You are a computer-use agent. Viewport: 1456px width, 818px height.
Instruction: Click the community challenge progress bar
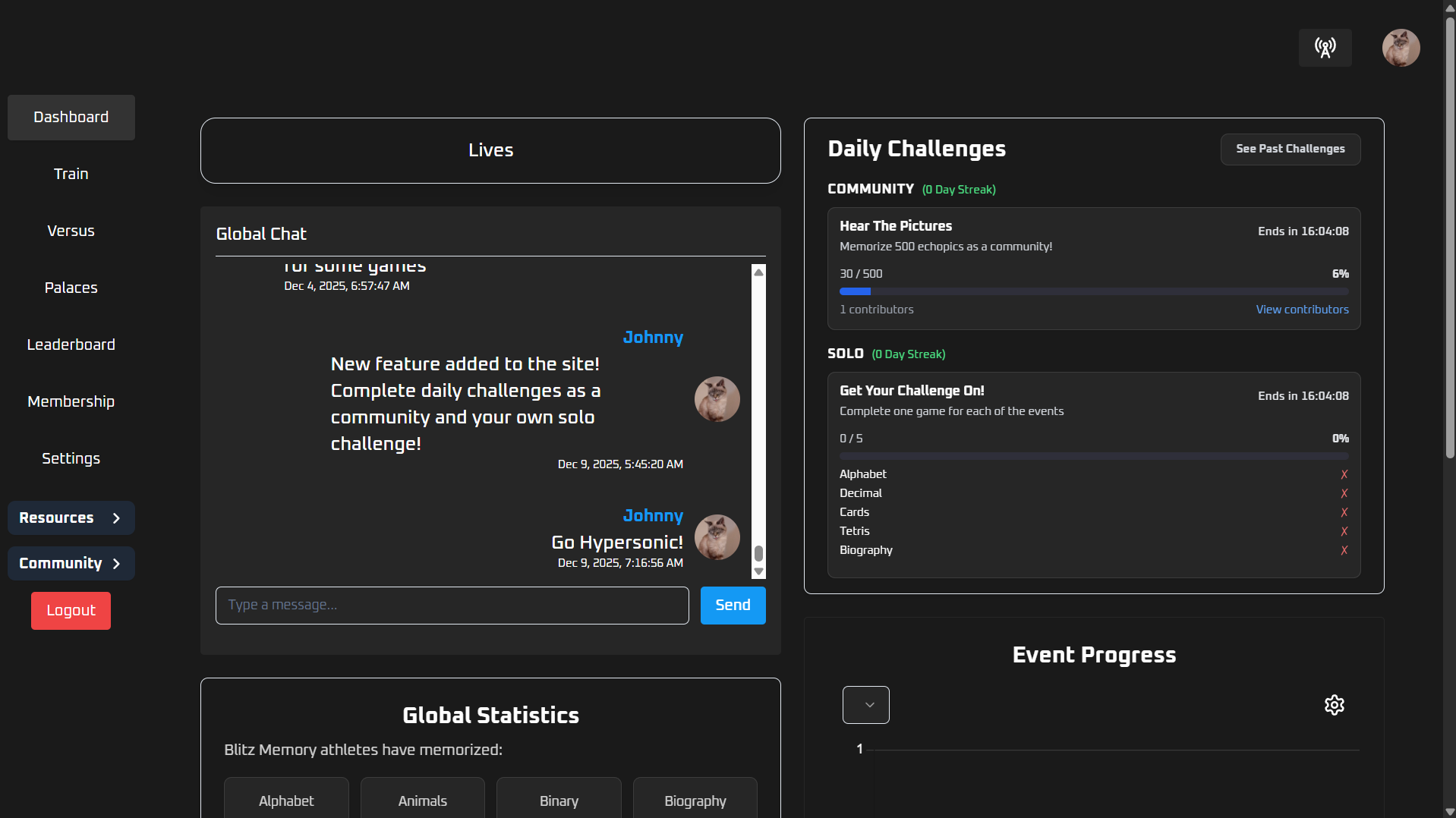tap(1093, 291)
